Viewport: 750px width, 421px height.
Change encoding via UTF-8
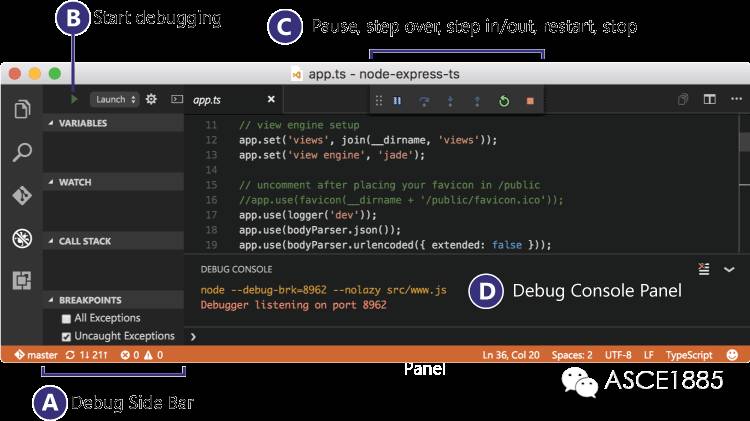(618, 355)
